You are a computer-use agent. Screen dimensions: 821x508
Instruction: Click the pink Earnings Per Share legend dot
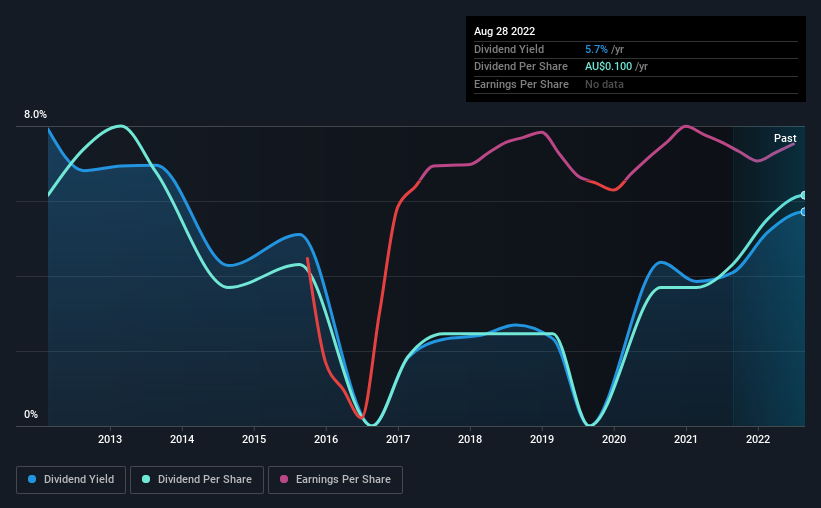284,479
